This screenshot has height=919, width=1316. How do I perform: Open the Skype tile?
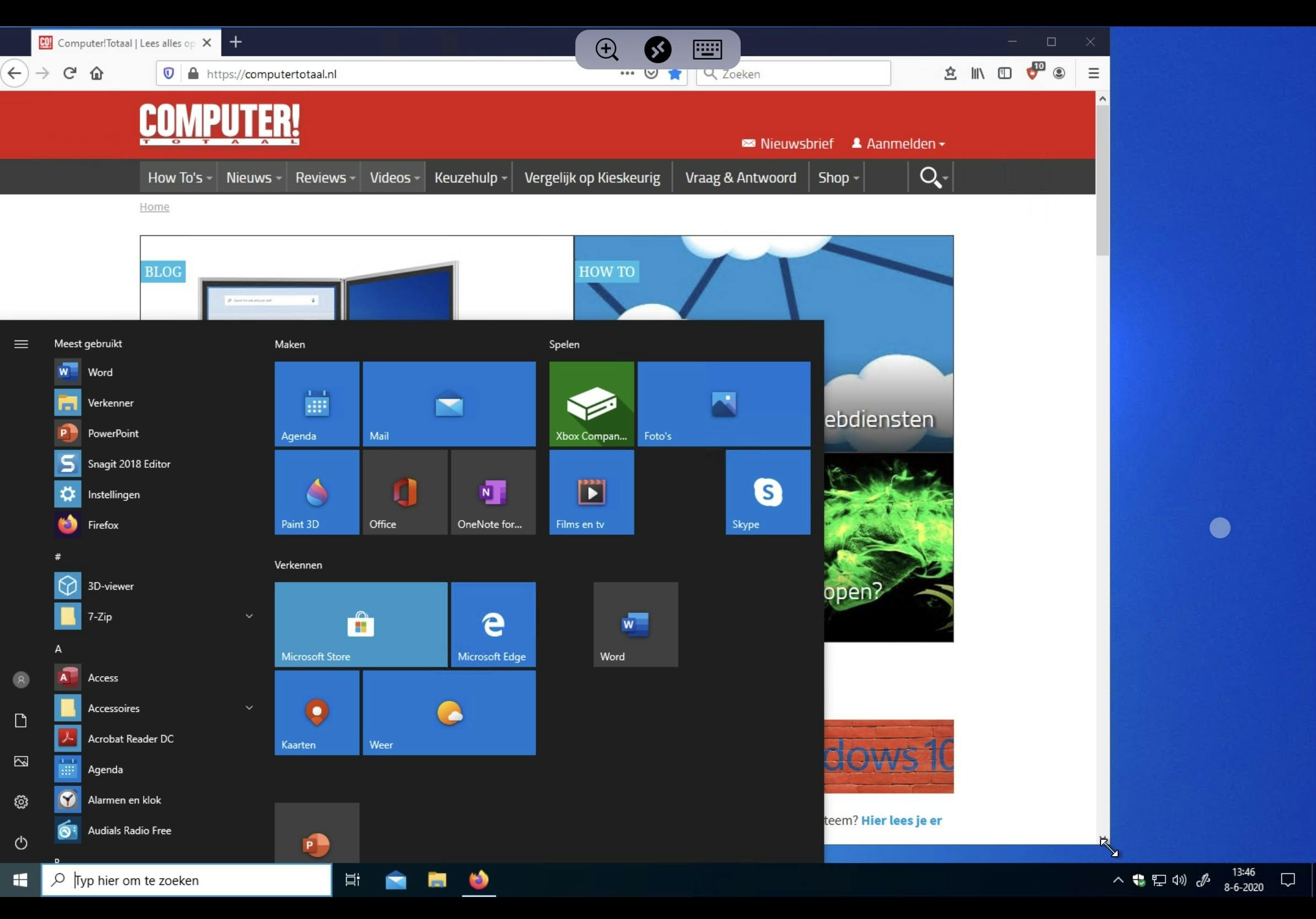tap(768, 491)
